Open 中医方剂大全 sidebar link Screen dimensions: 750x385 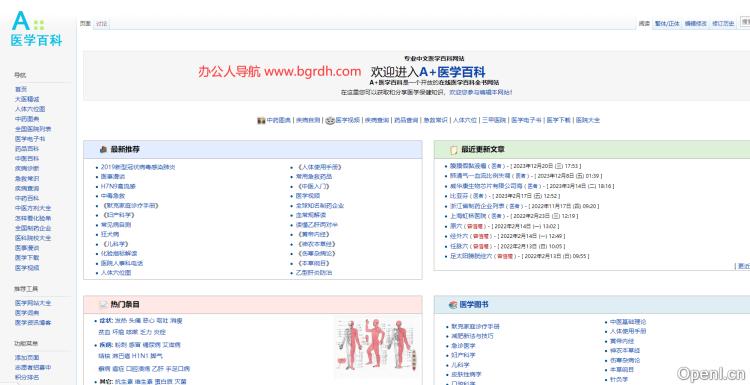pyautogui.click(x=33, y=209)
